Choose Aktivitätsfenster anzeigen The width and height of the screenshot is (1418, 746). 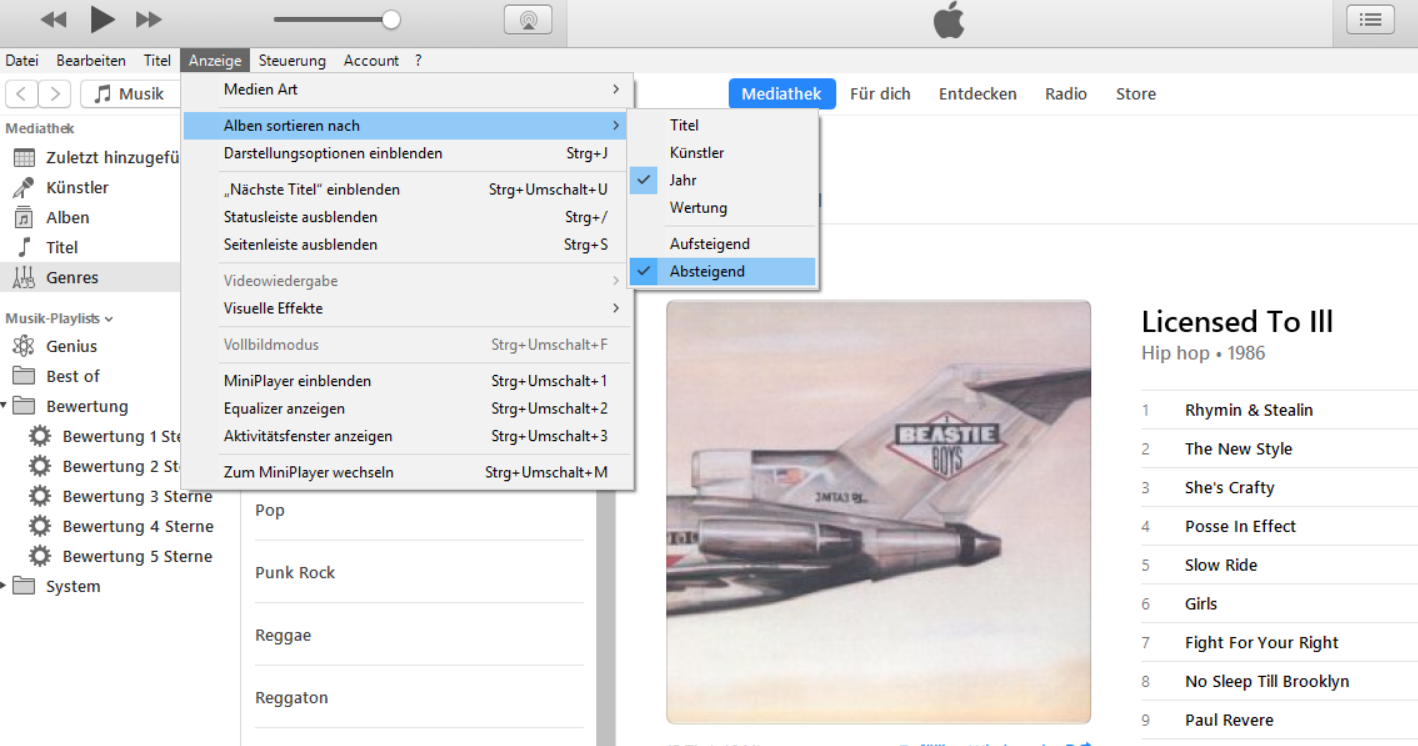(407, 436)
